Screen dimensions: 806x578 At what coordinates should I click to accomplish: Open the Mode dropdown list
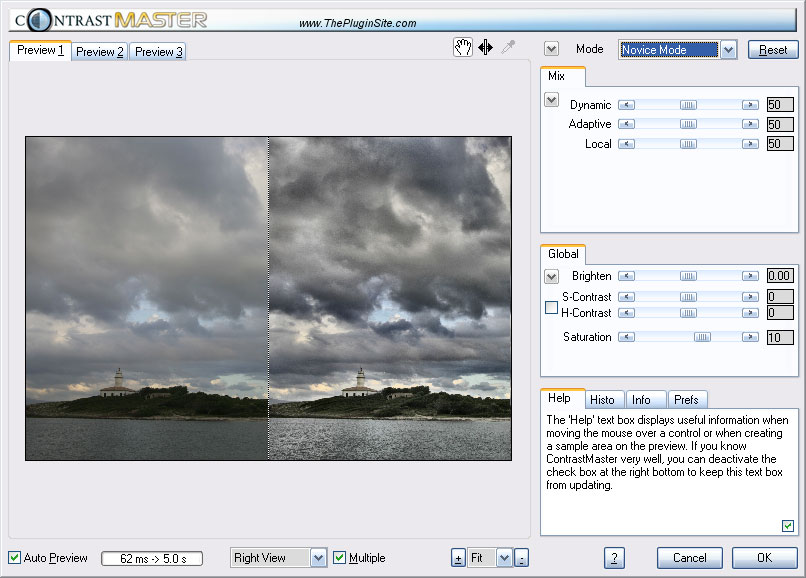[728, 50]
